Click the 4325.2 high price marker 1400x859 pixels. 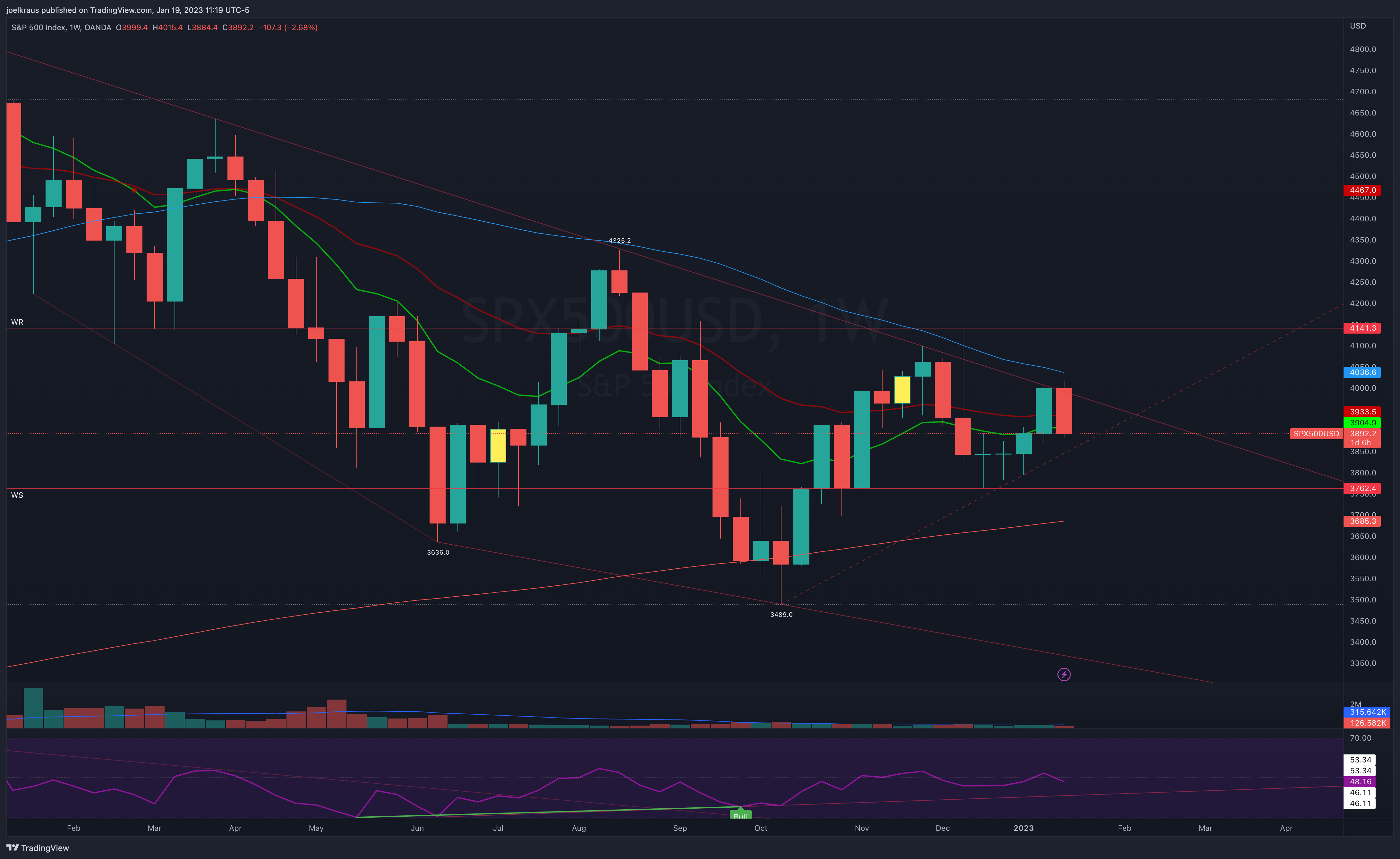click(x=619, y=241)
